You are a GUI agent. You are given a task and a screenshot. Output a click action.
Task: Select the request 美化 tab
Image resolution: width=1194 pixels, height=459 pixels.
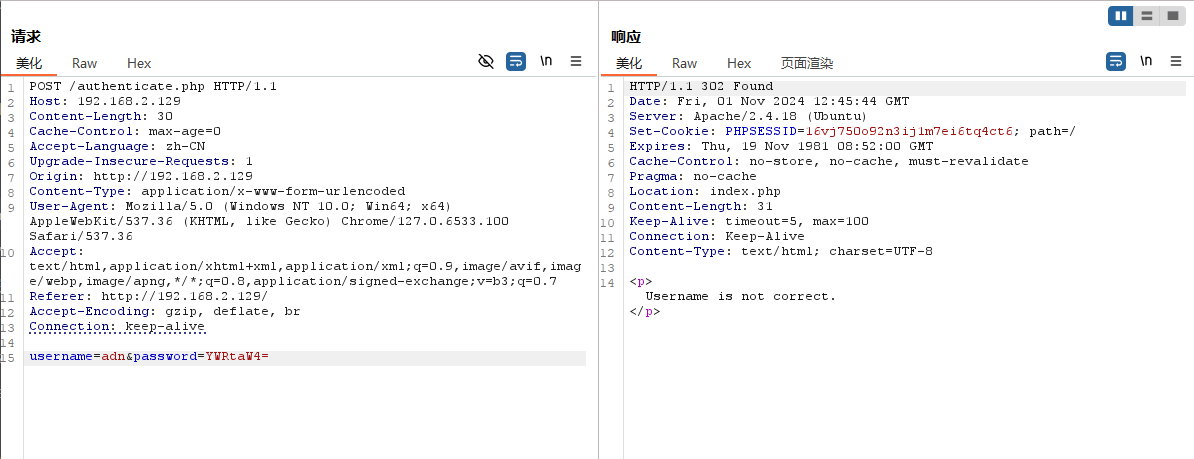(29, 63)
